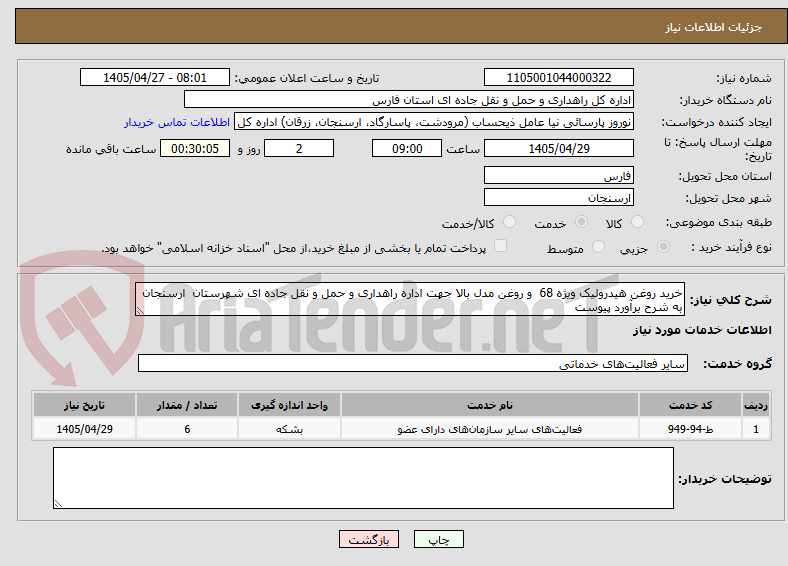Viewport: 788px width, 566px height.
Task: Click the بشکه unit cell
Action: [289, 429]
